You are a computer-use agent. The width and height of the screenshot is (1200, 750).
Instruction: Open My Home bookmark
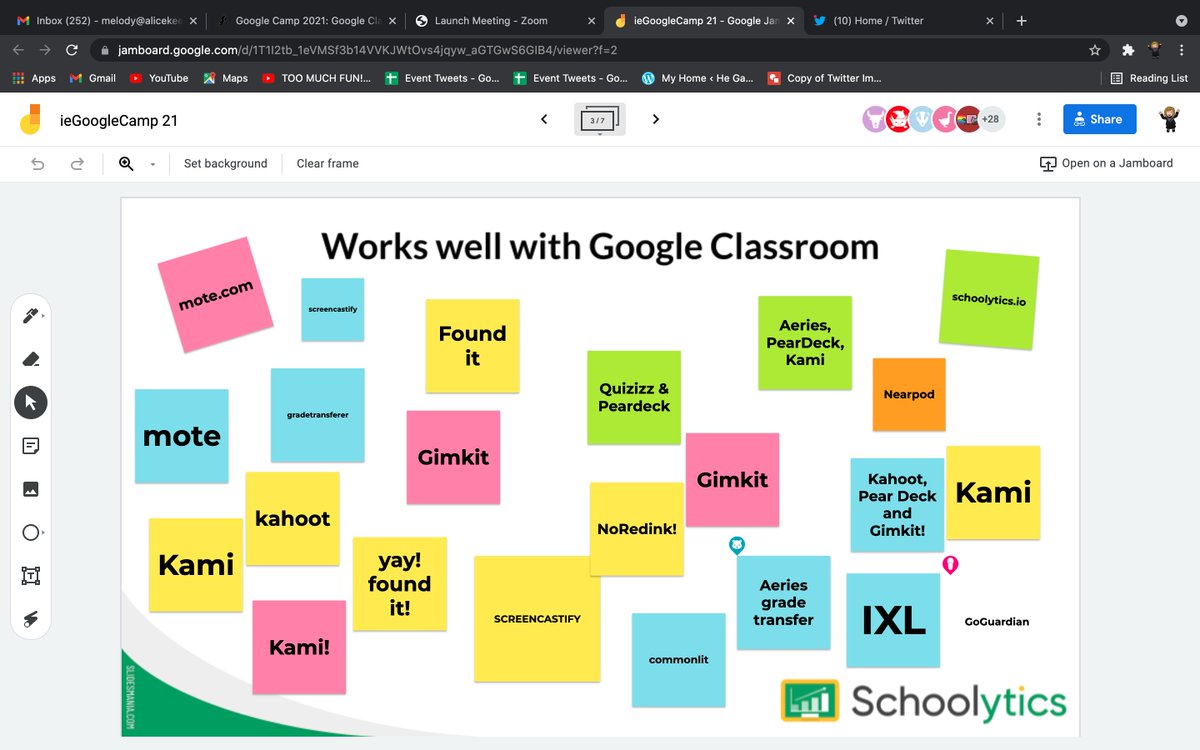pos(697,78)
